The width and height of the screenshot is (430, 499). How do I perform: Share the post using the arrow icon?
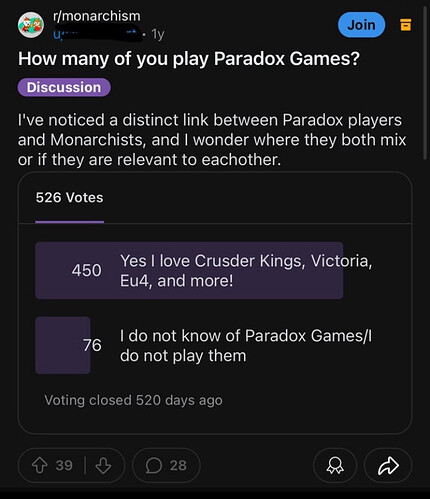(388, 466)
